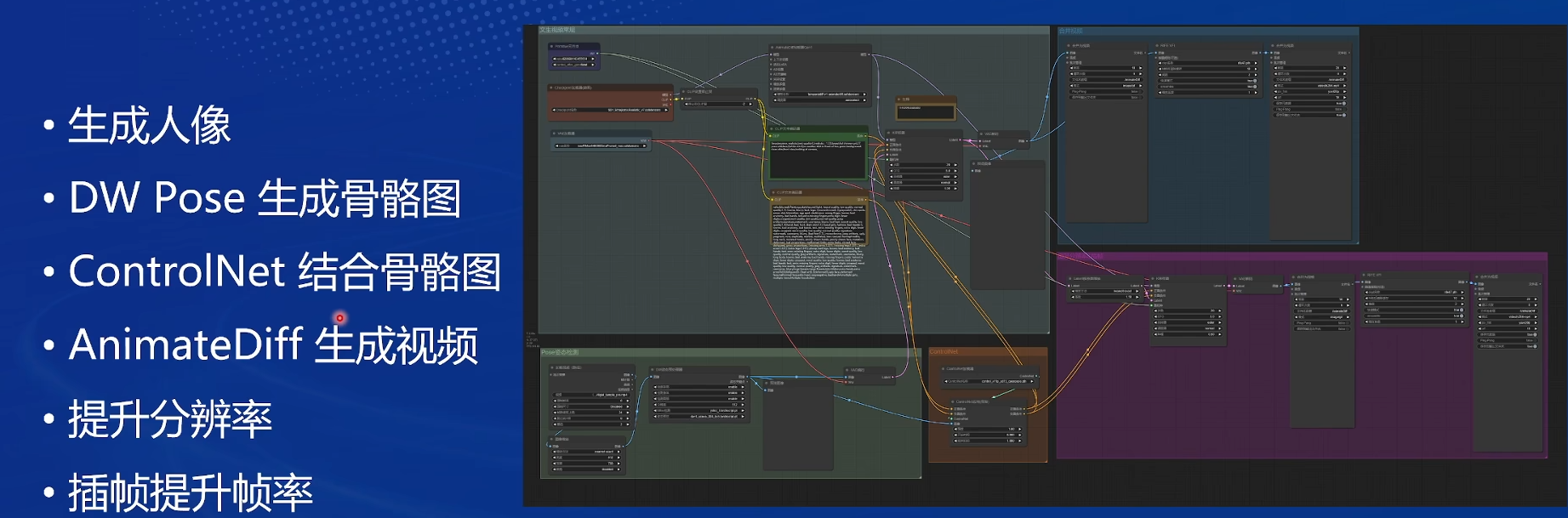Collapse the Checkpoint loader node via its dot
Image resolution: width=1568 pixels, height=518 pixels.
coord(552,88)
